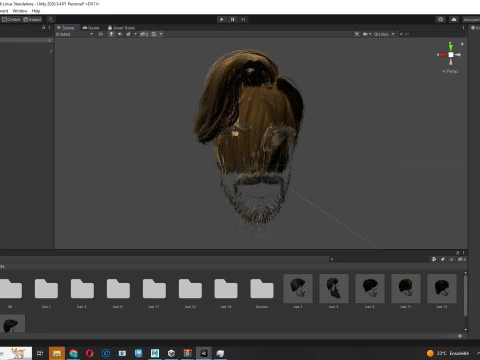Start Play mode with the Play button

pyautogui.click(x=222, y=19)
